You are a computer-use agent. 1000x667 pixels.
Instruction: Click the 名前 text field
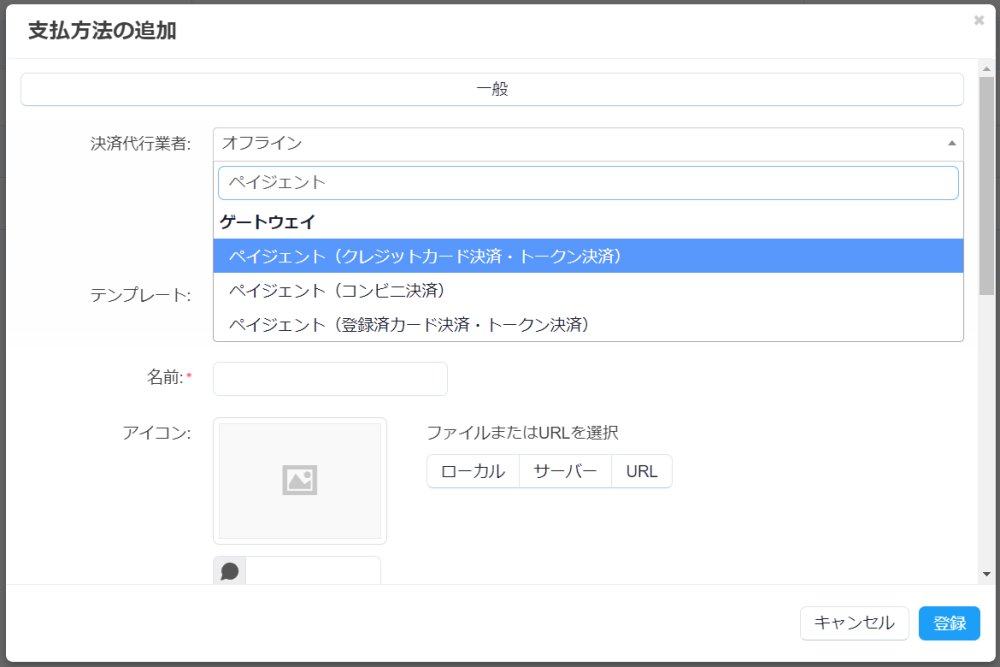[330, 379]
